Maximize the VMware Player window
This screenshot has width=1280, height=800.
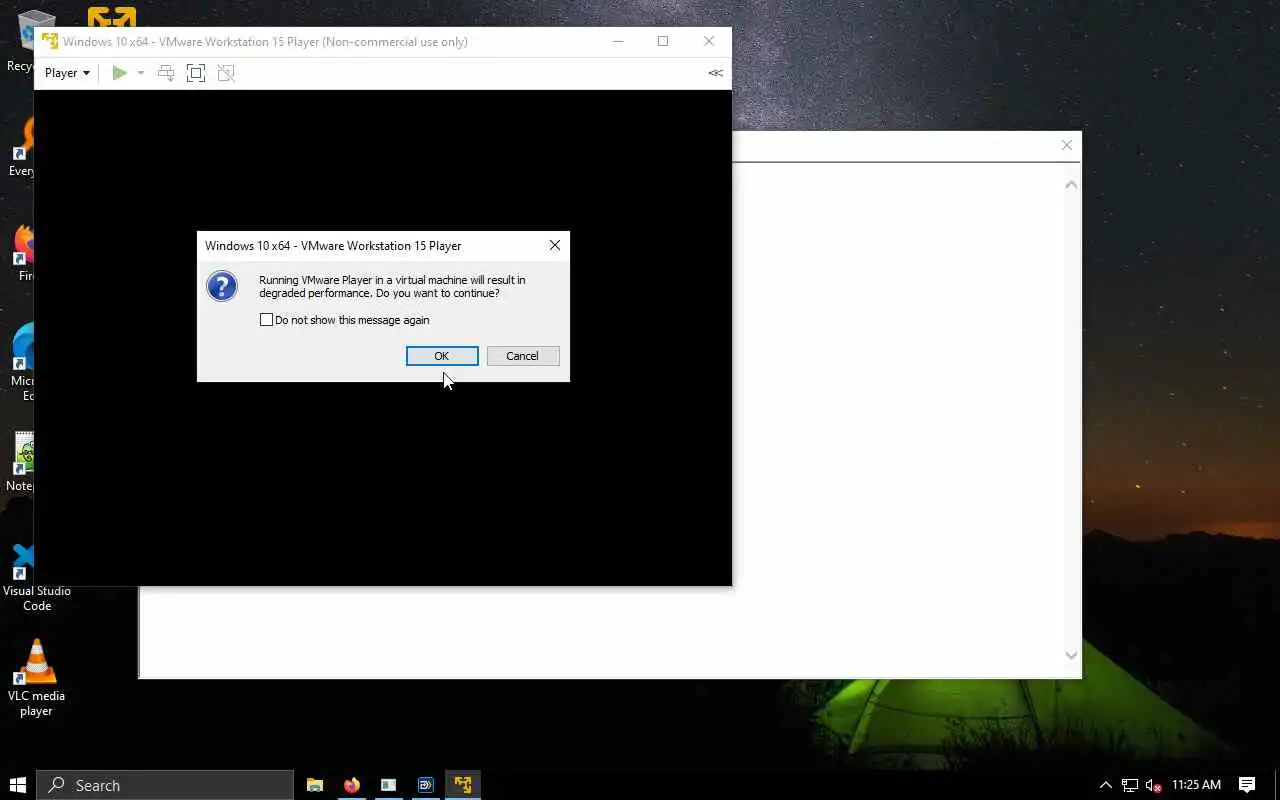[x=663, y=41]
